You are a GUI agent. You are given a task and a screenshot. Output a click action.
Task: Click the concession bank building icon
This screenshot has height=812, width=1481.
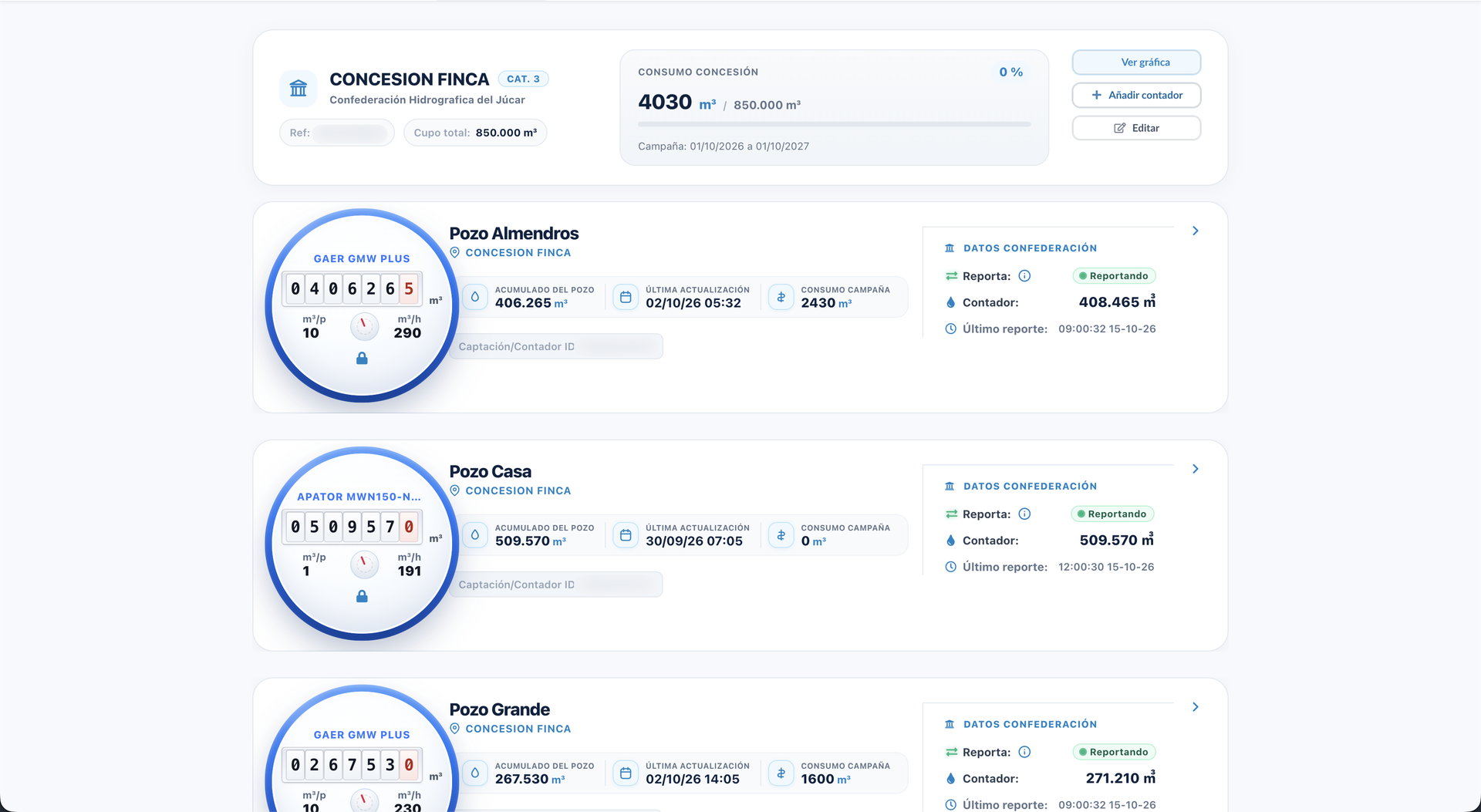point(299,89)
